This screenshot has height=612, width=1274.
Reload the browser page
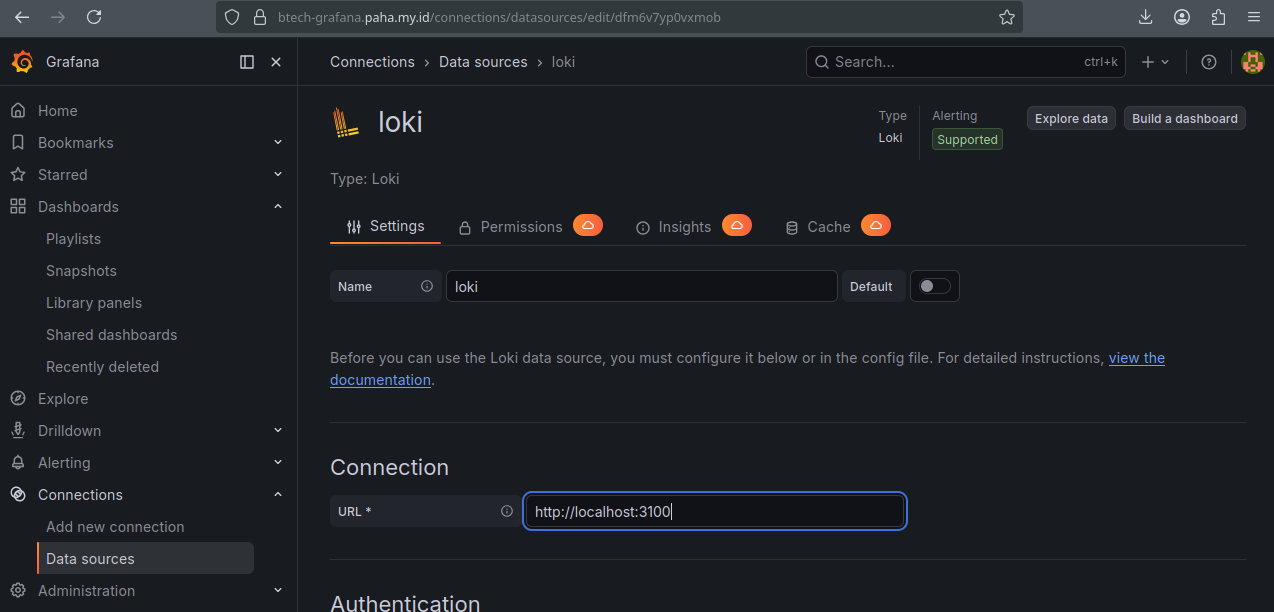point(94,17)
